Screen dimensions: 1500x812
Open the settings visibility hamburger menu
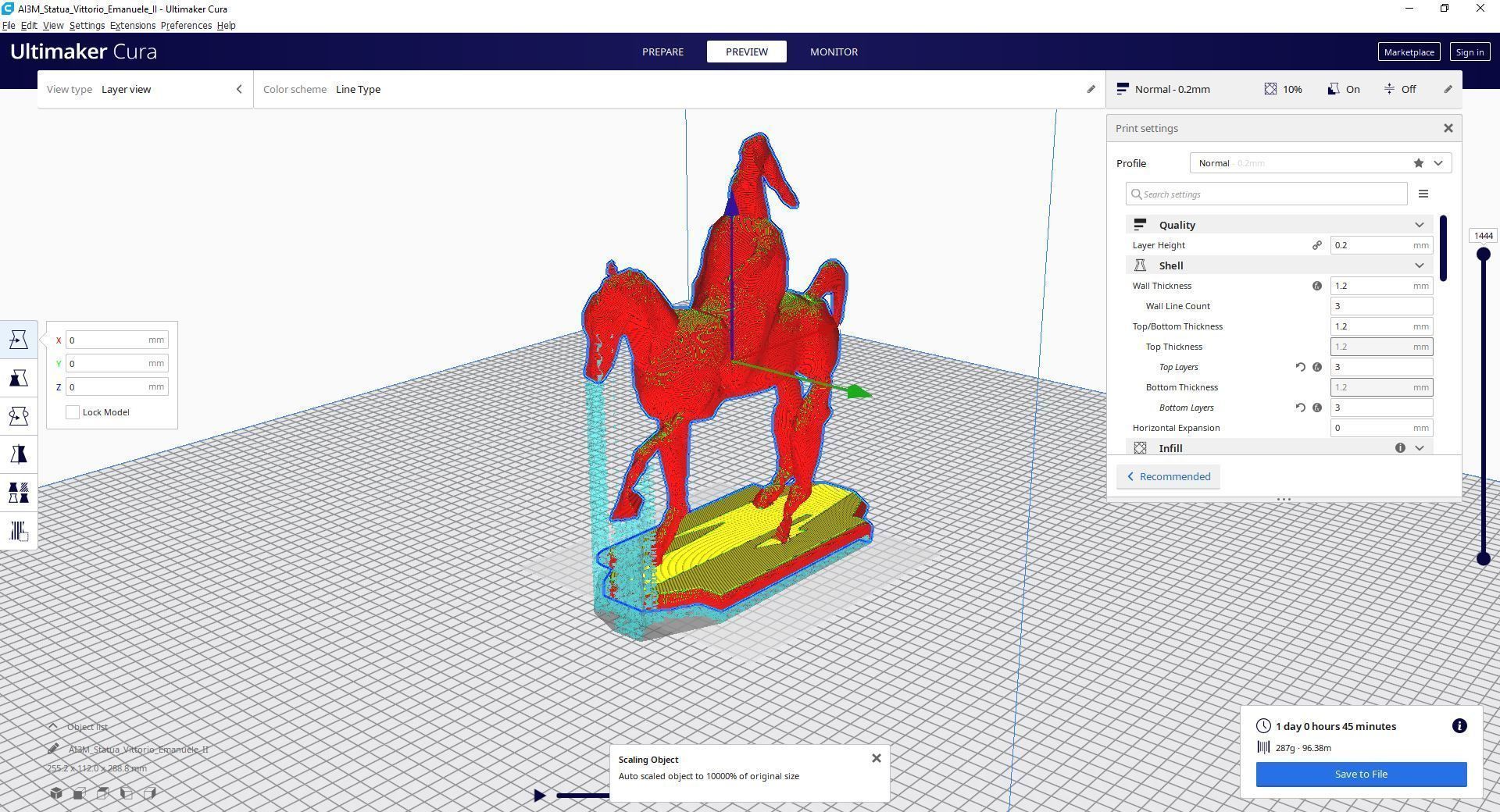1423,194
